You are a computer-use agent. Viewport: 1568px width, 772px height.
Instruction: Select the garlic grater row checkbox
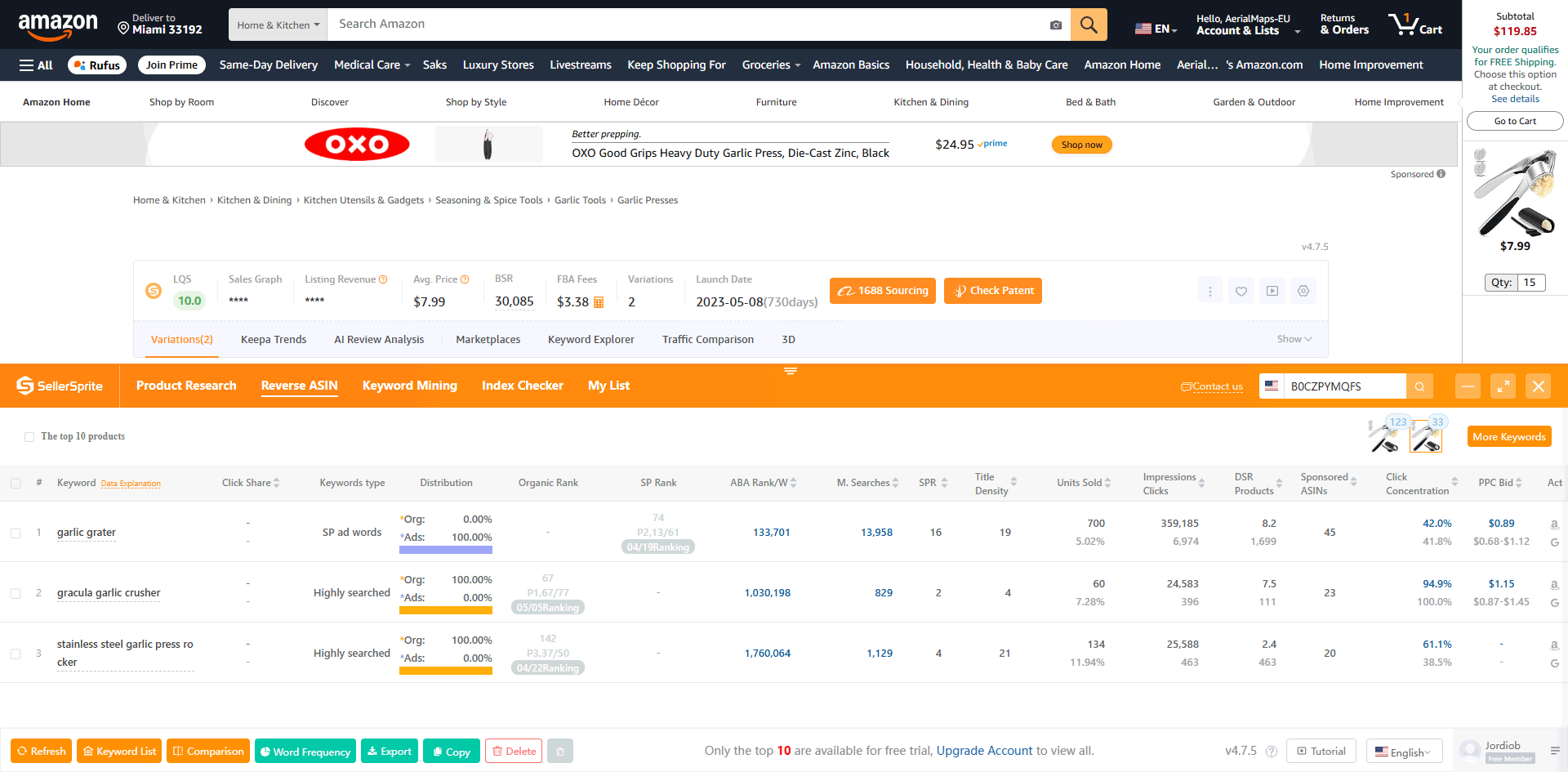pyautogui.click(x=16, y=533)
